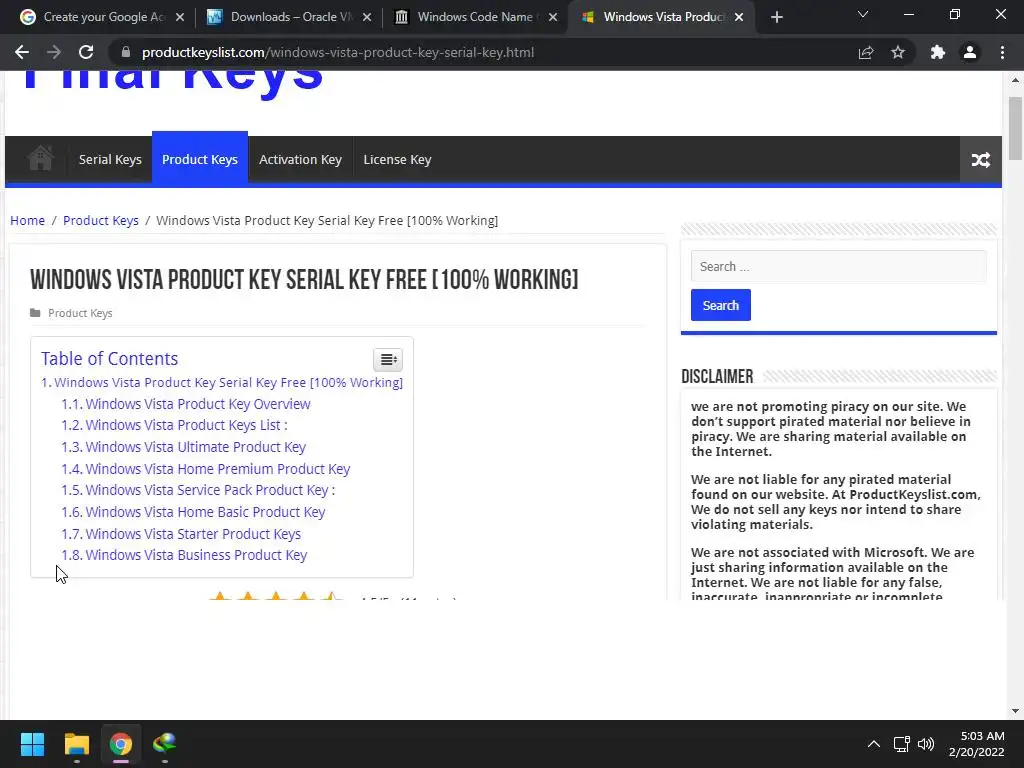The width and height of the screenshot is (1024, 768).
Task: Click the random post shuffle icon
Action: point(980,160)
